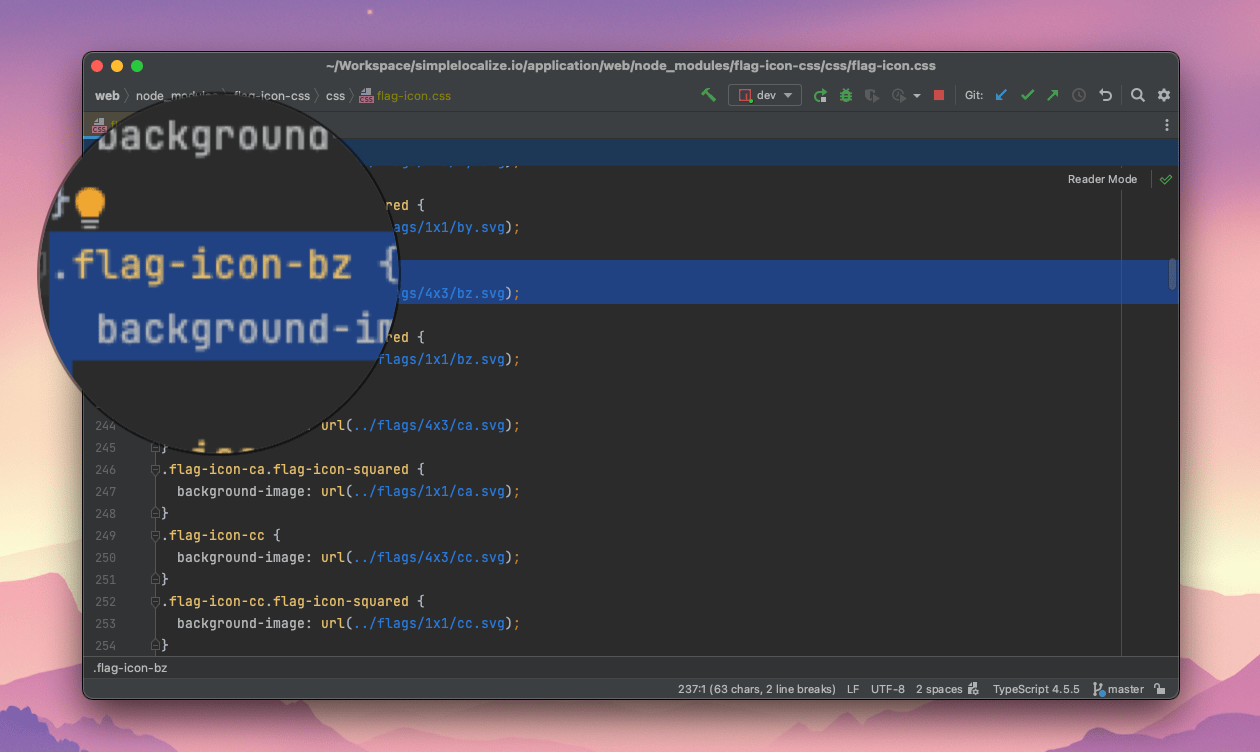Click fold end marker on line 251
The height and width of the screenshot is (752, 1260).
tap(155, 579)
